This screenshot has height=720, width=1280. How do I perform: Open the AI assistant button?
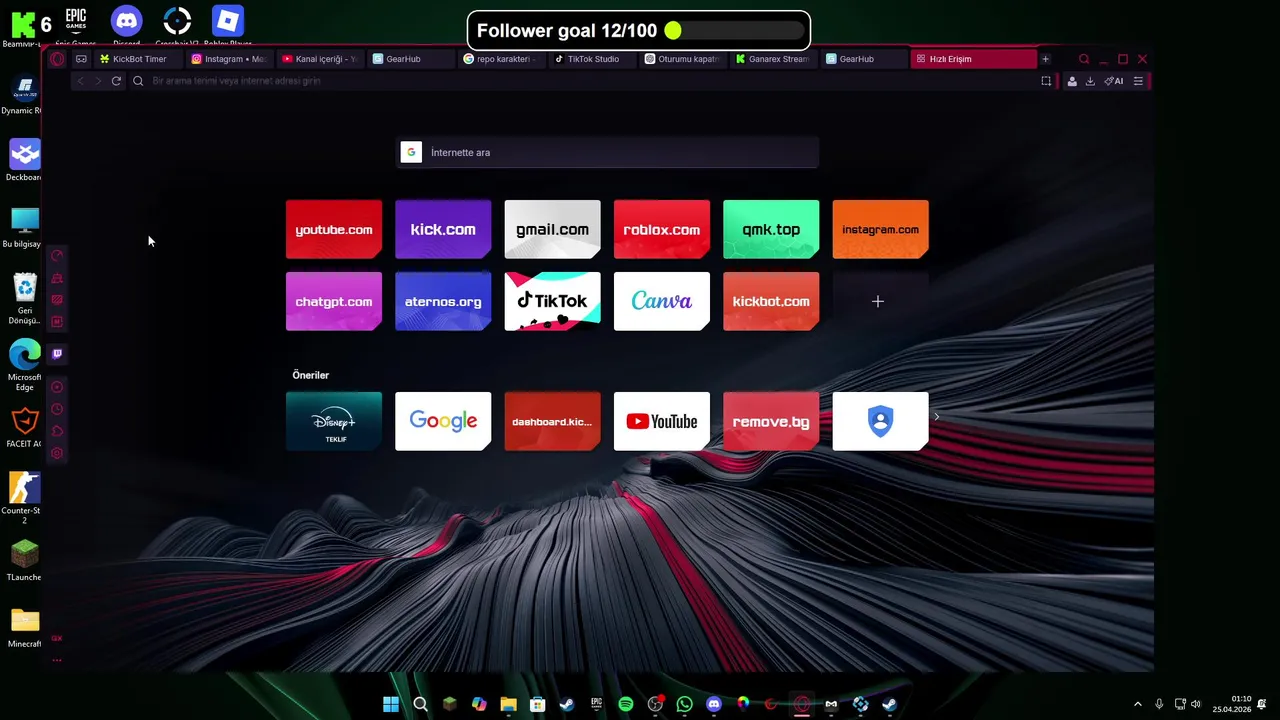click(x=1114, y=81)
